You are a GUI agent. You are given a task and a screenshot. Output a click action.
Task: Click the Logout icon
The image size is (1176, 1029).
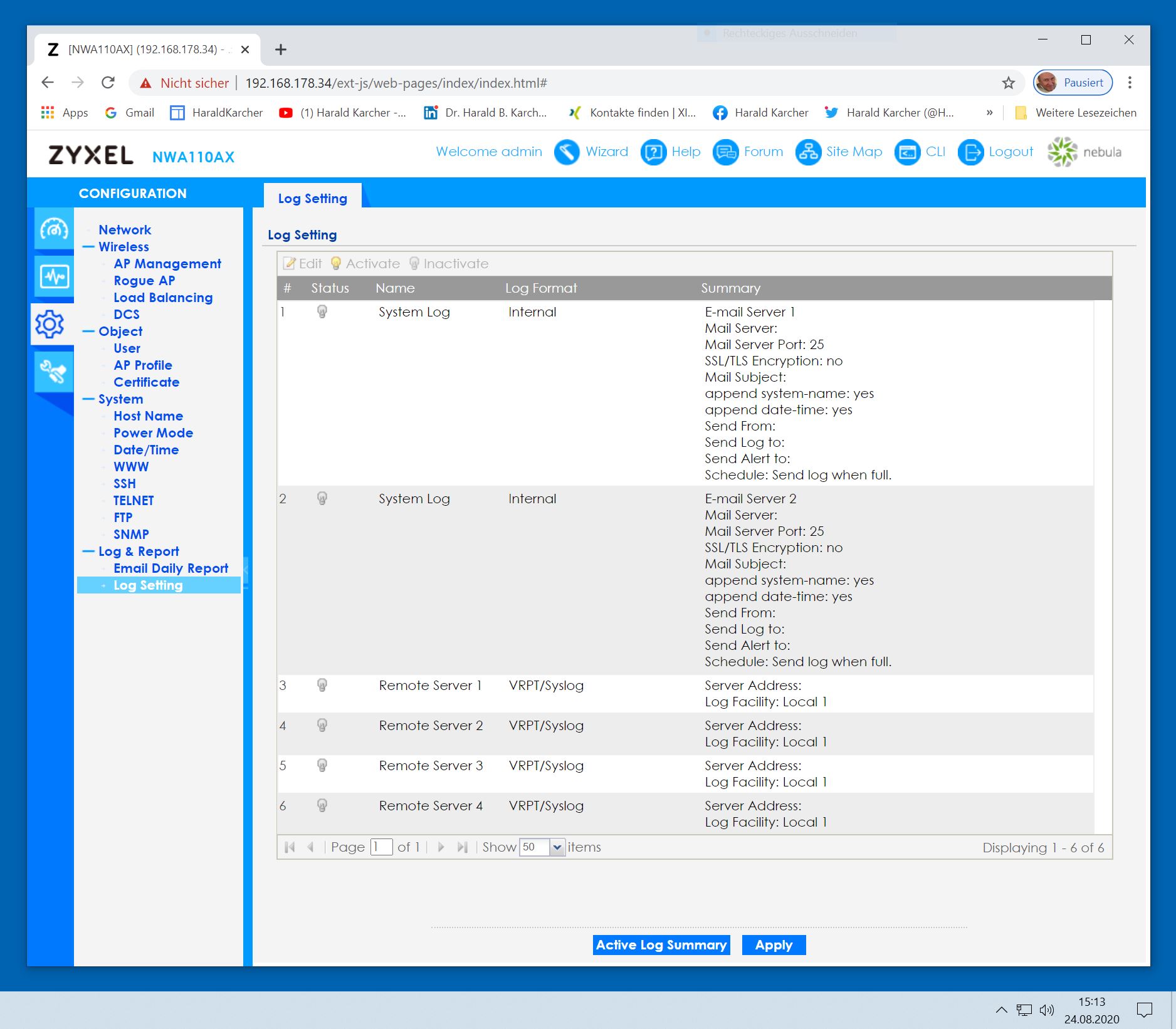click(970, 152)
